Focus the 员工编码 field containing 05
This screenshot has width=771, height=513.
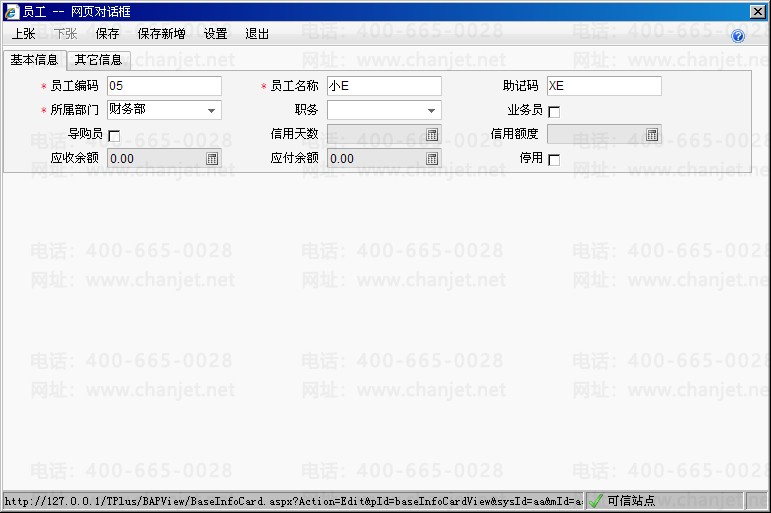tap(164, 86)
